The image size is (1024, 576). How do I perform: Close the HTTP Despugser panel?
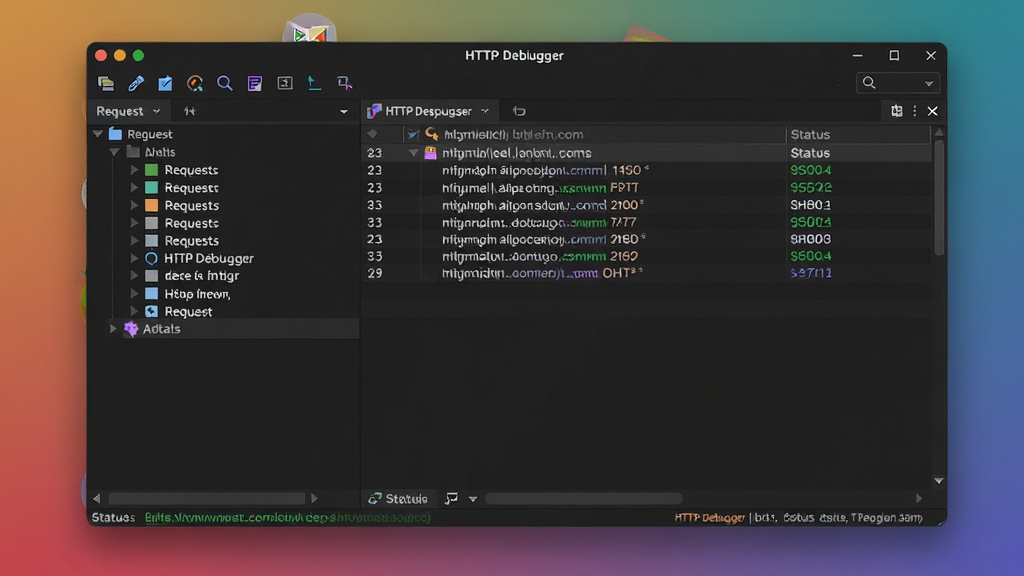point(933,111)
